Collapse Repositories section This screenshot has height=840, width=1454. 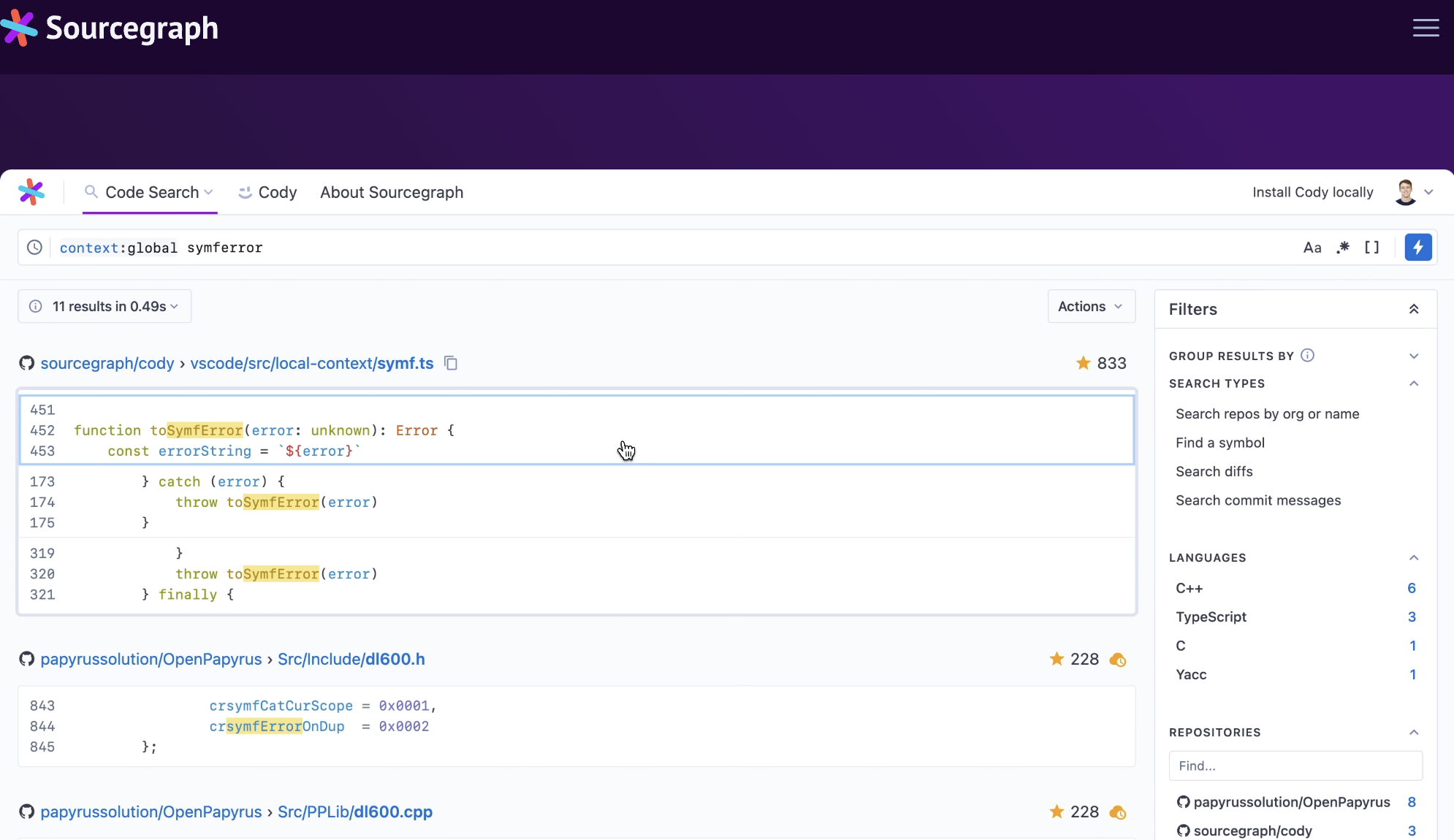coord(1414,732)
